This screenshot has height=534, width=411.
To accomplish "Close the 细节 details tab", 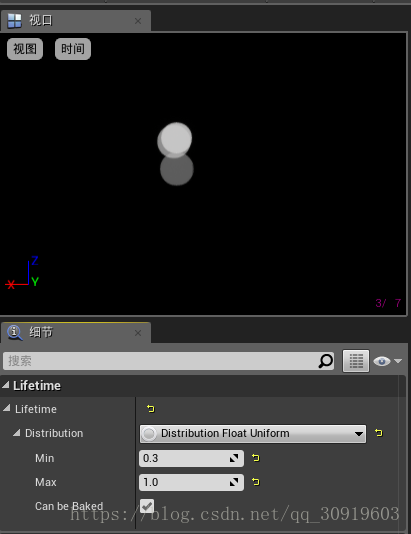I will tap(138, 333).
